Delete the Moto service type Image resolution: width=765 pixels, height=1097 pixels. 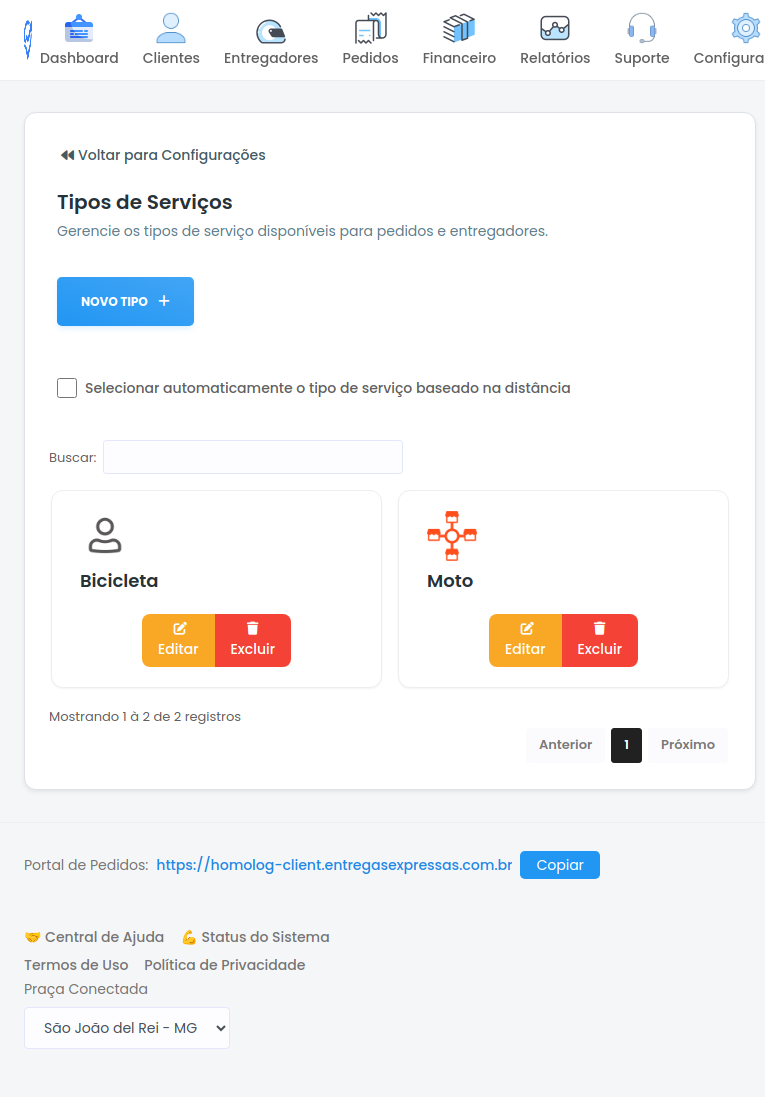click(x=599, y=640)
